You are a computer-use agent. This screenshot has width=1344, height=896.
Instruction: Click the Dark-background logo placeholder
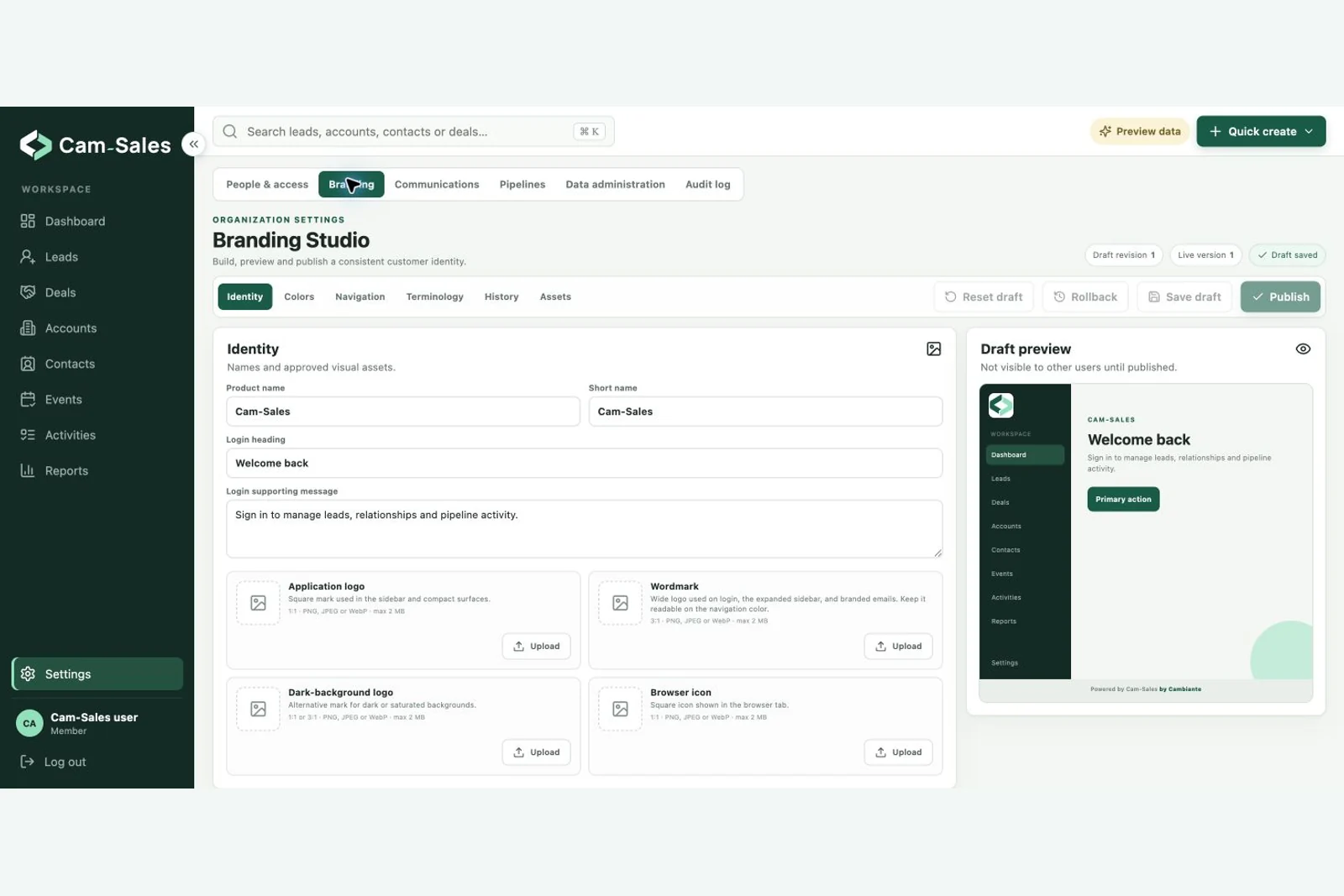[x=258, y=709]
